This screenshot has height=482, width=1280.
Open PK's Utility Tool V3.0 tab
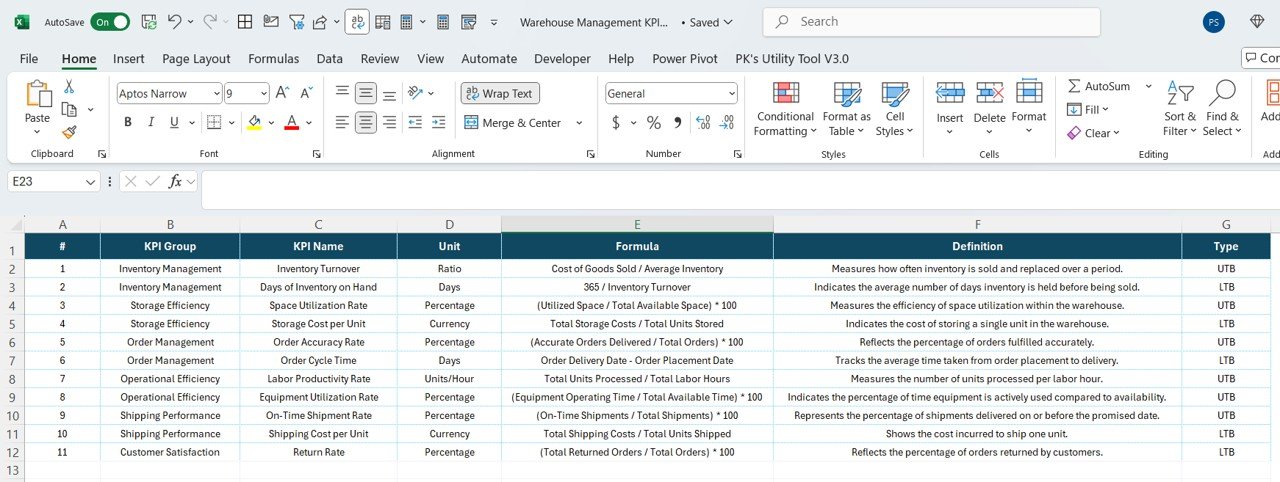[792, 59]
